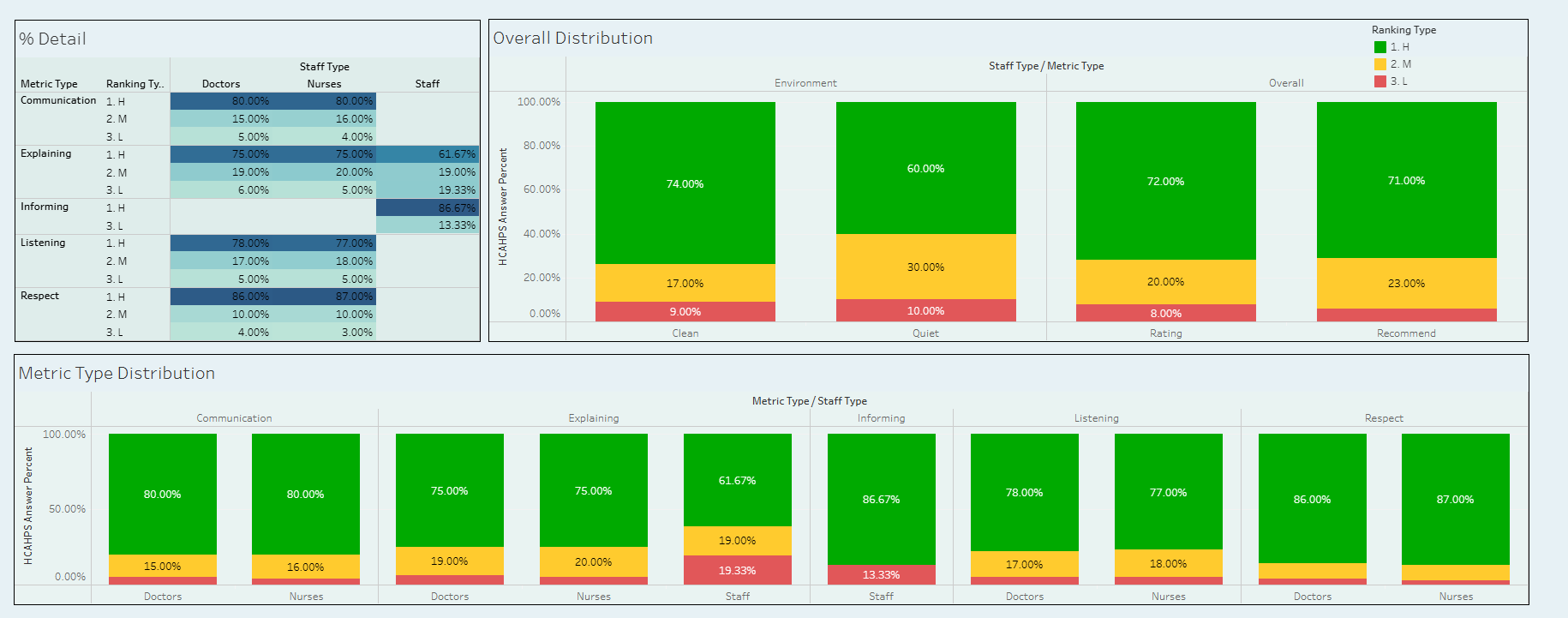Select the 19.33% red Explaining Staff segment
This screenshot has height=618, width=1568.
pos(738,570)
